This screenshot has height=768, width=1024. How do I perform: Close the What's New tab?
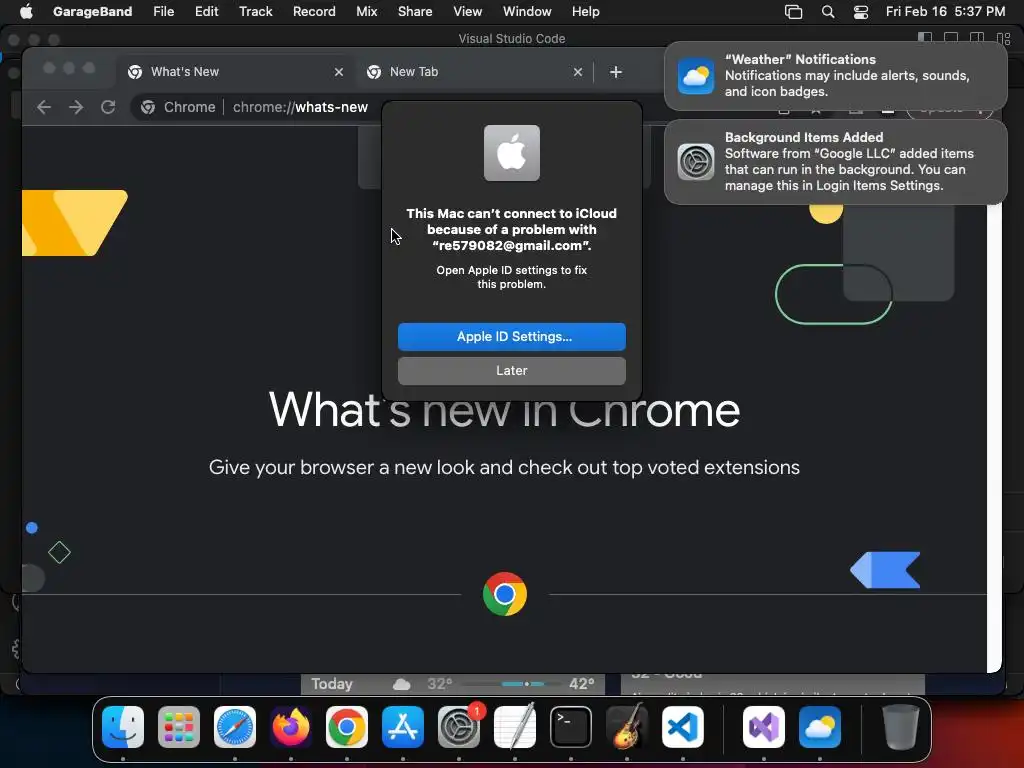[338, 72]
